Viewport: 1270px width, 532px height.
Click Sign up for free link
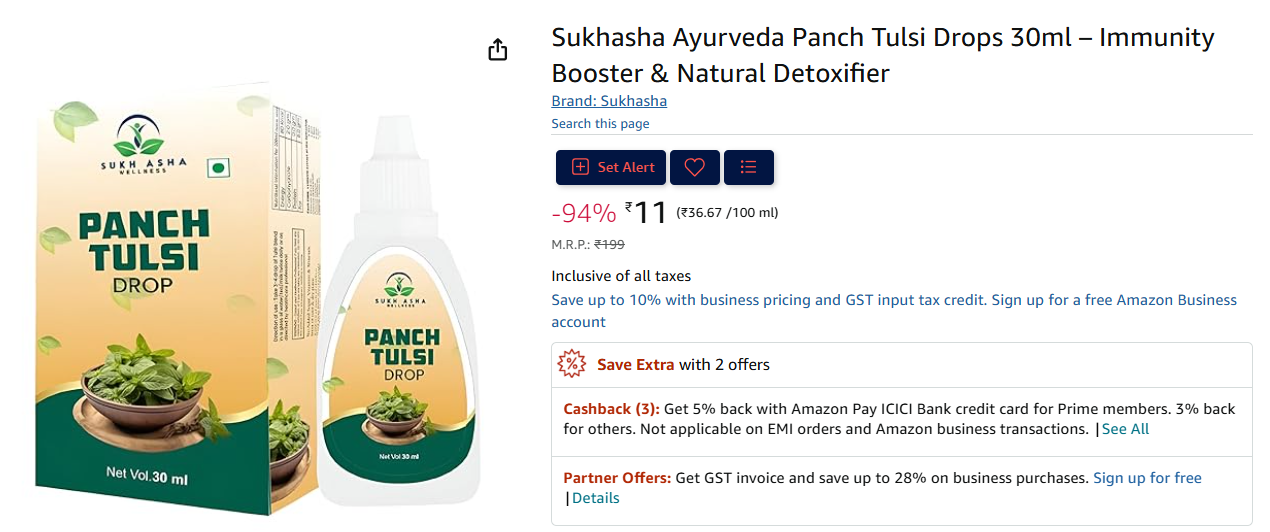pyautogui.click(x=1147, y=478)
